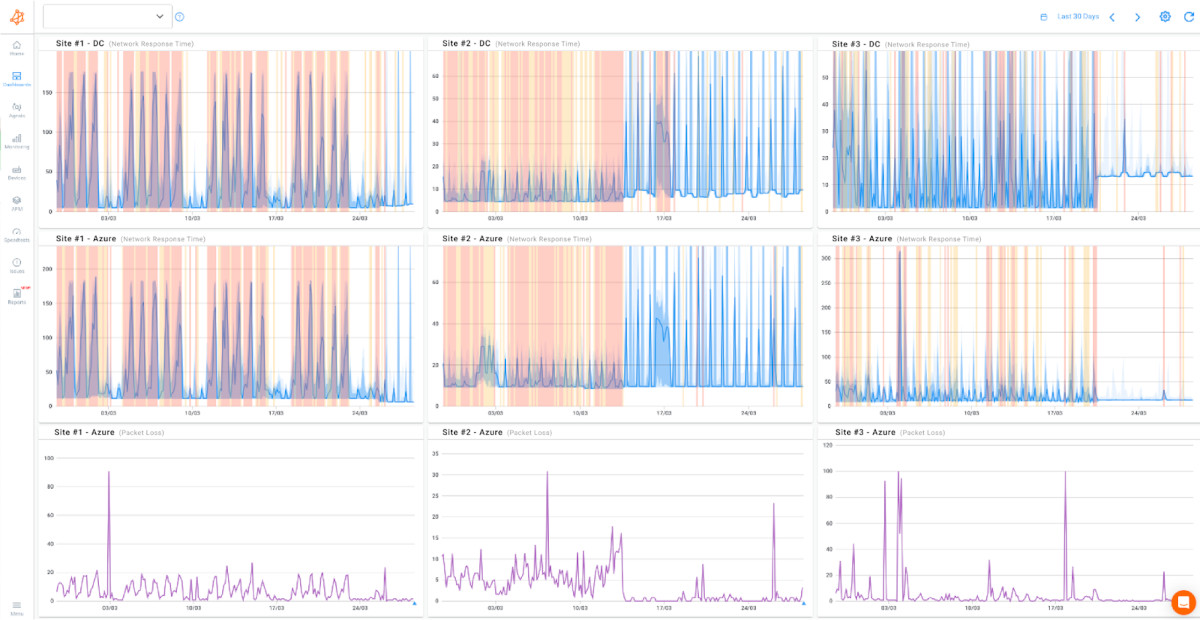The height and width of the screenshot is (620, 1200).
Task: Open the Speedtests sidebar section
Action: (16, 232)
